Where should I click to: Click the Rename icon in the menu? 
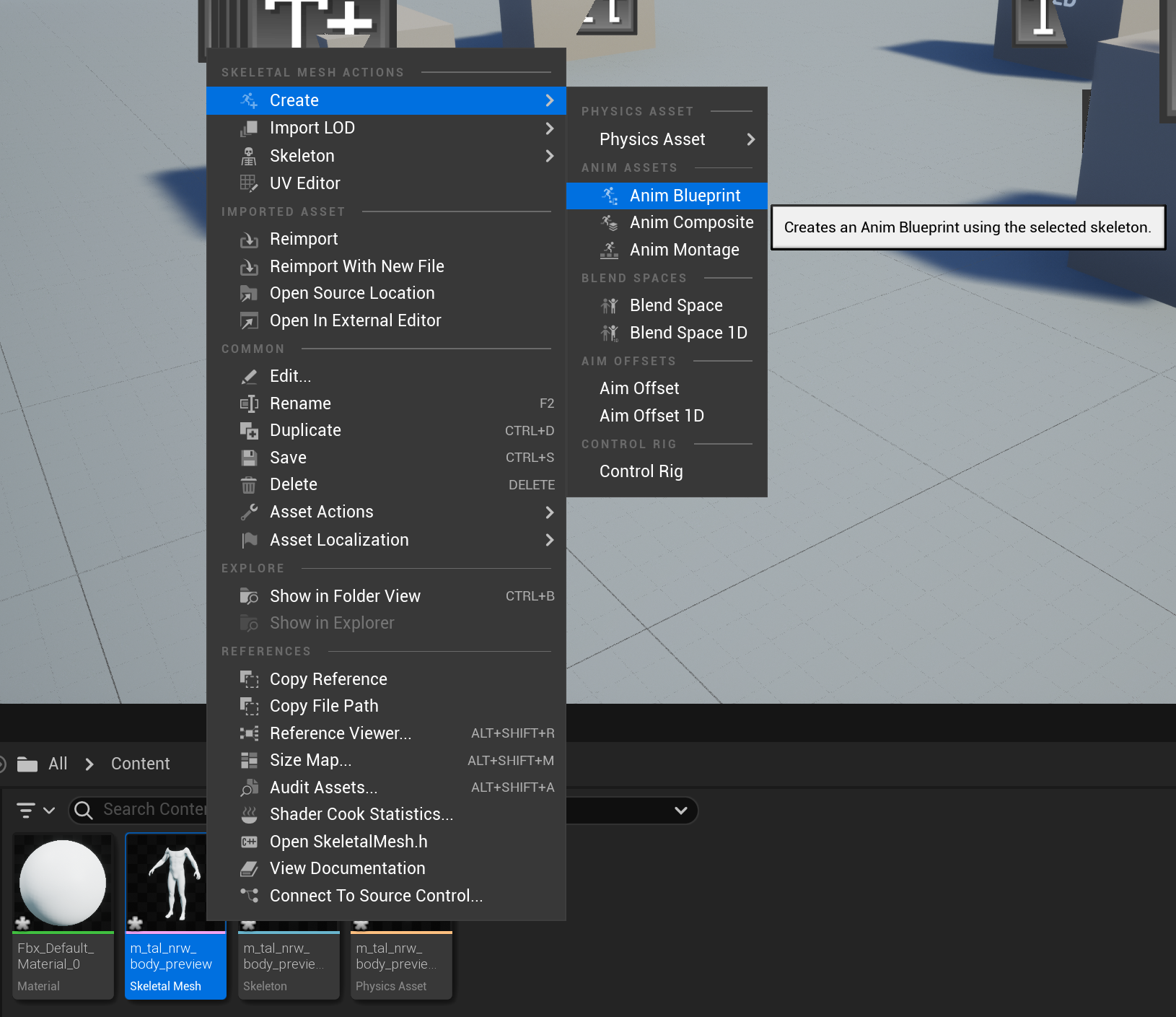click(248, 403)
